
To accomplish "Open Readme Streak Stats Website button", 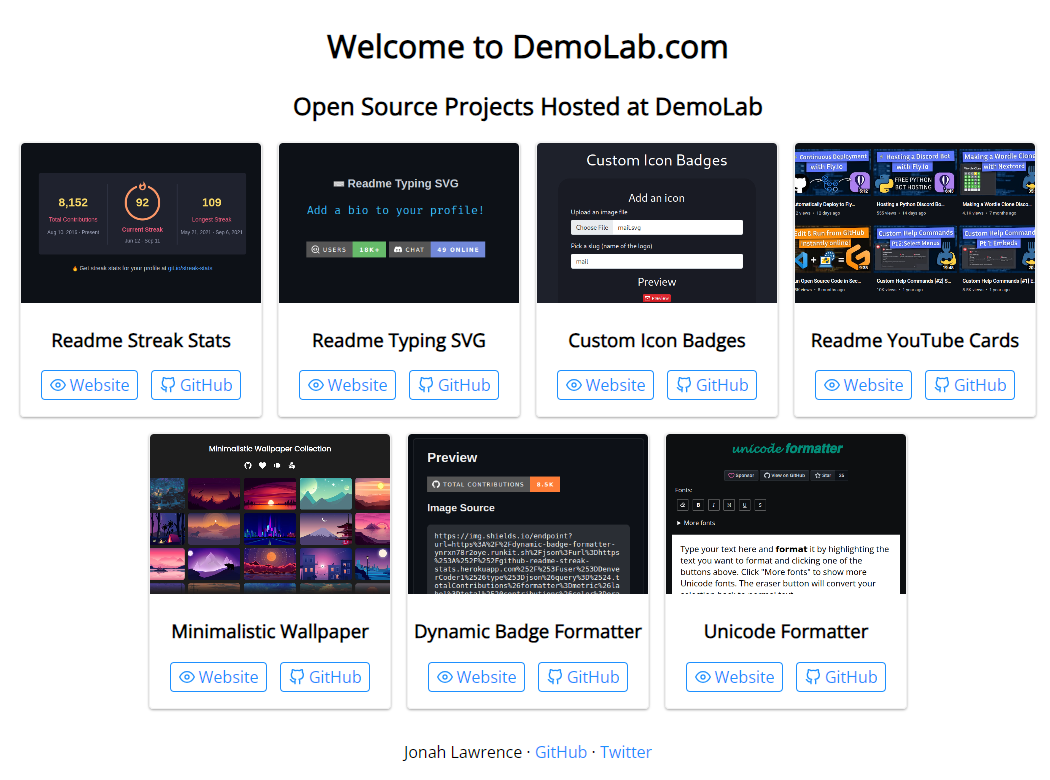I will (x=89, y=385).
